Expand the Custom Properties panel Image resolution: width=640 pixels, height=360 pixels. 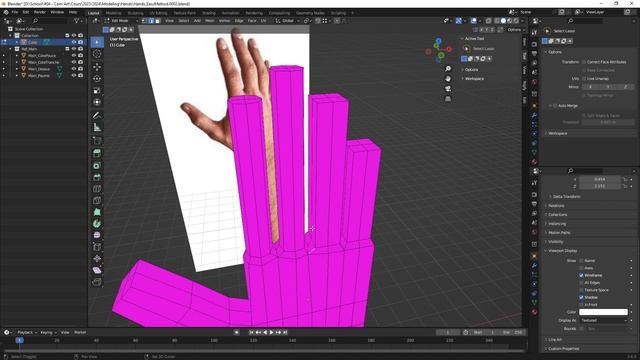point(563,349)
